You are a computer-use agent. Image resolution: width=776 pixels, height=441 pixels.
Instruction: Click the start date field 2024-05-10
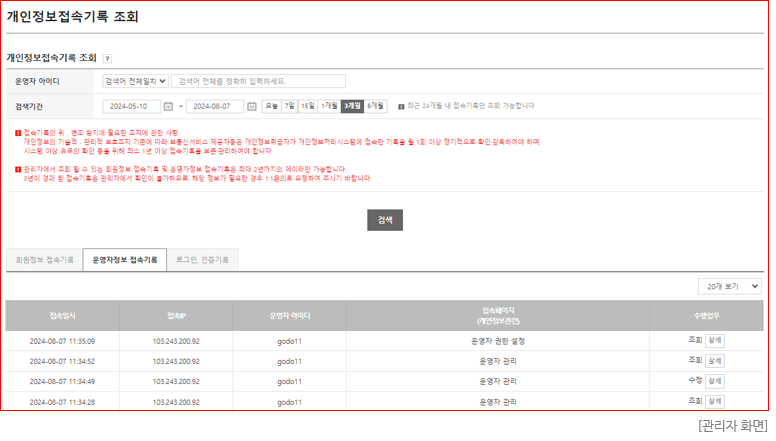point(130,106)
